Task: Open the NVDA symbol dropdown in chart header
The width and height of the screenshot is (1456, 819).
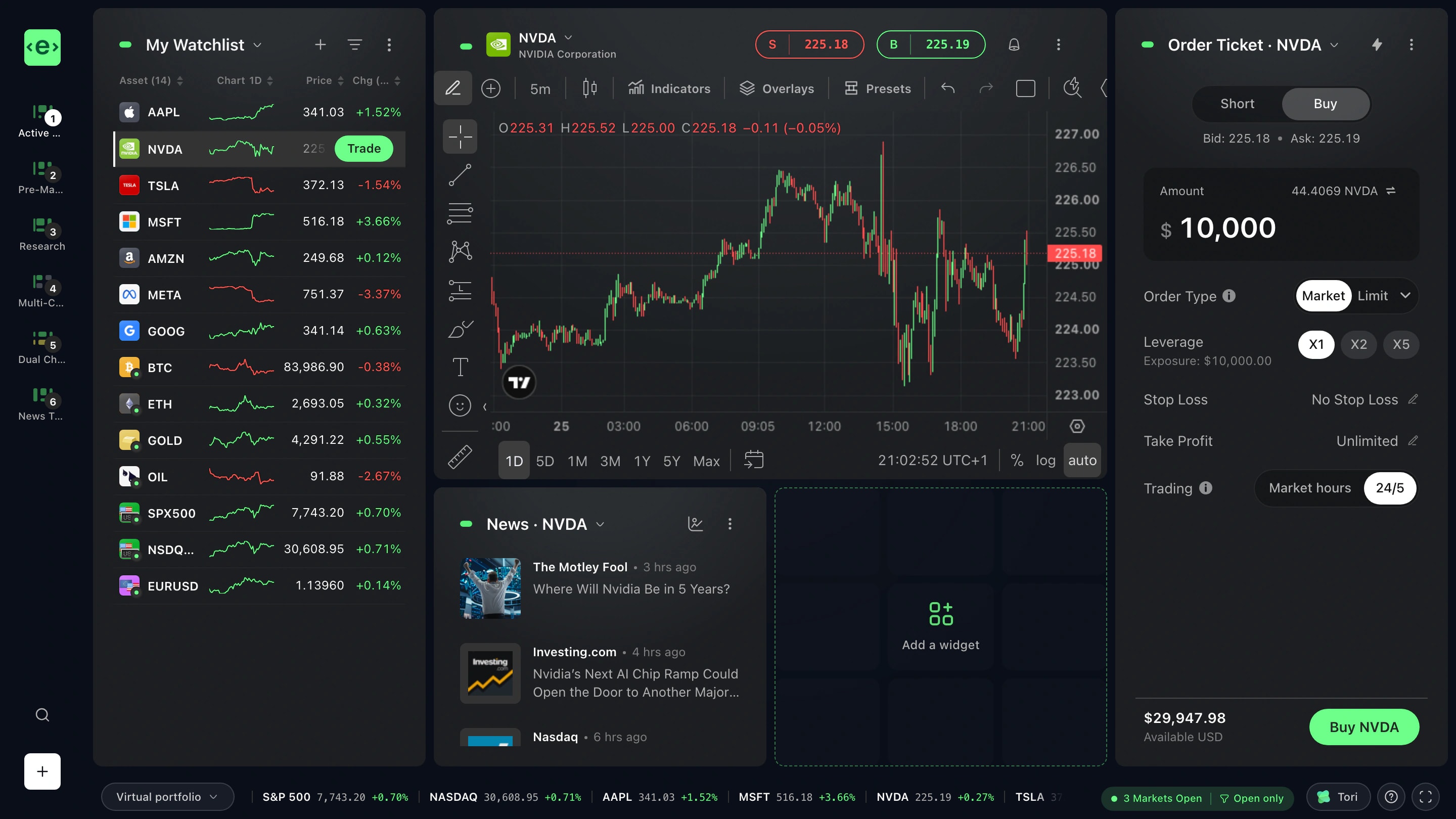Action: click(x=568, y=38)
